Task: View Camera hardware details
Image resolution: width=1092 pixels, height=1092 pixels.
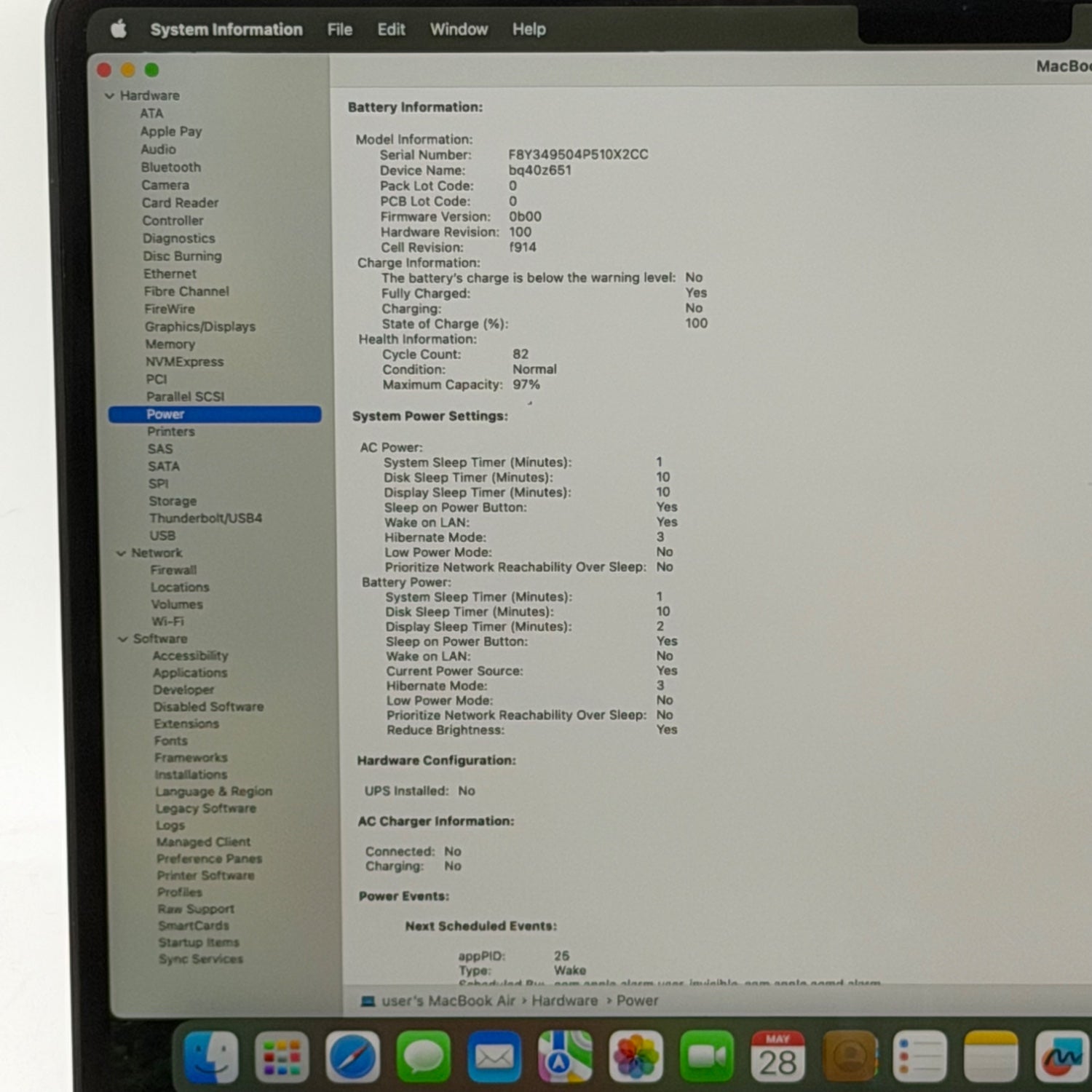Action: click(165, 185)
